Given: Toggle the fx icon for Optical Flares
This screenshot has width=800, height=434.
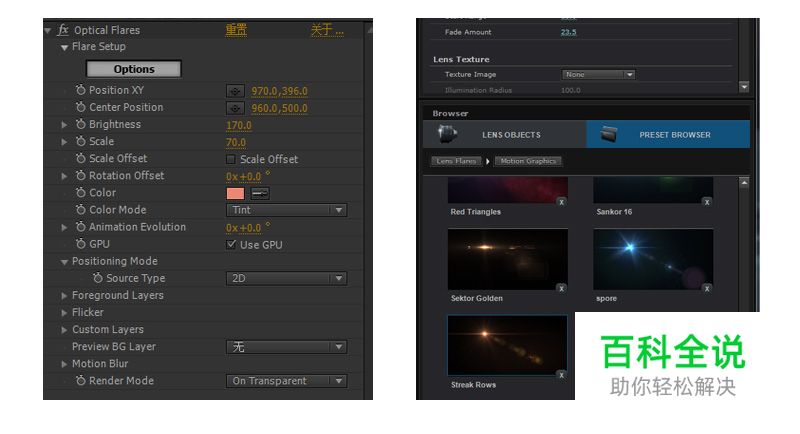Looking at the screenshot, I should click(x=63, y=30).
